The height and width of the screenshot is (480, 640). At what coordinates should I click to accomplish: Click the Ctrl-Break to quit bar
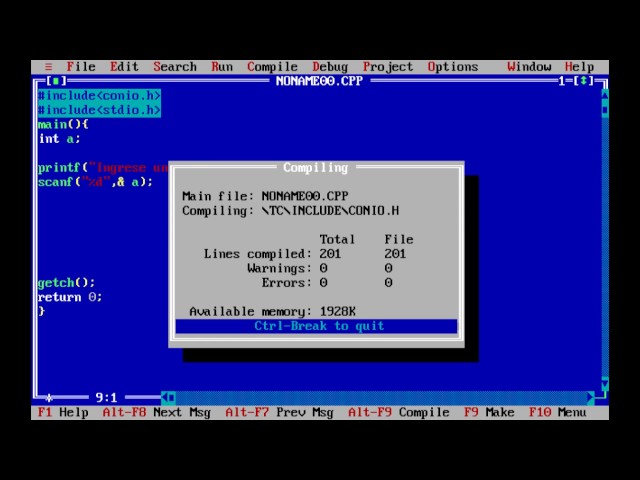[316, 326]
